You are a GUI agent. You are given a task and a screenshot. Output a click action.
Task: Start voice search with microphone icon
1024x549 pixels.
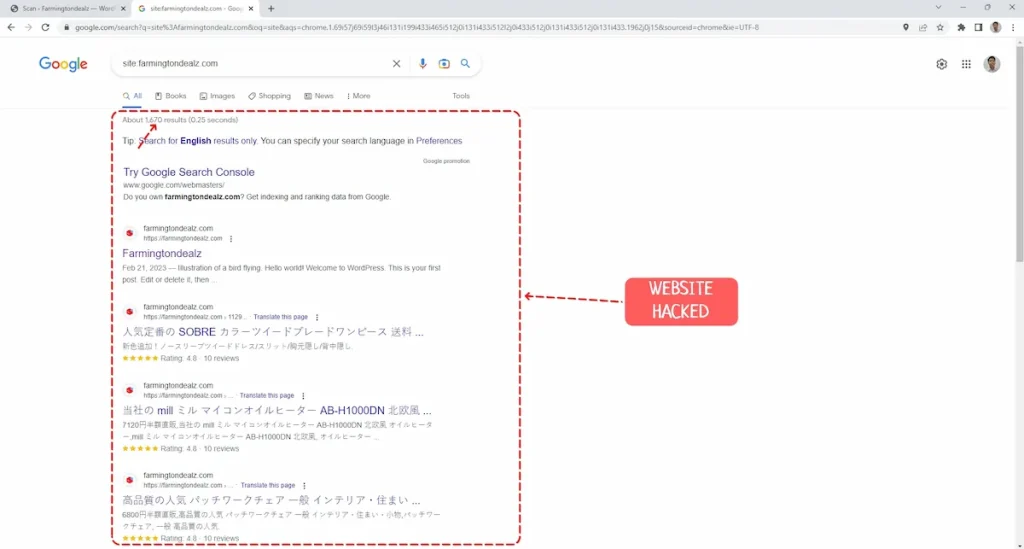pos(423,63)
